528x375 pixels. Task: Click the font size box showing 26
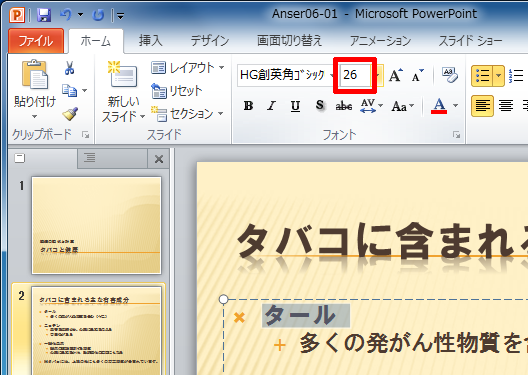(x=355, y=75)
